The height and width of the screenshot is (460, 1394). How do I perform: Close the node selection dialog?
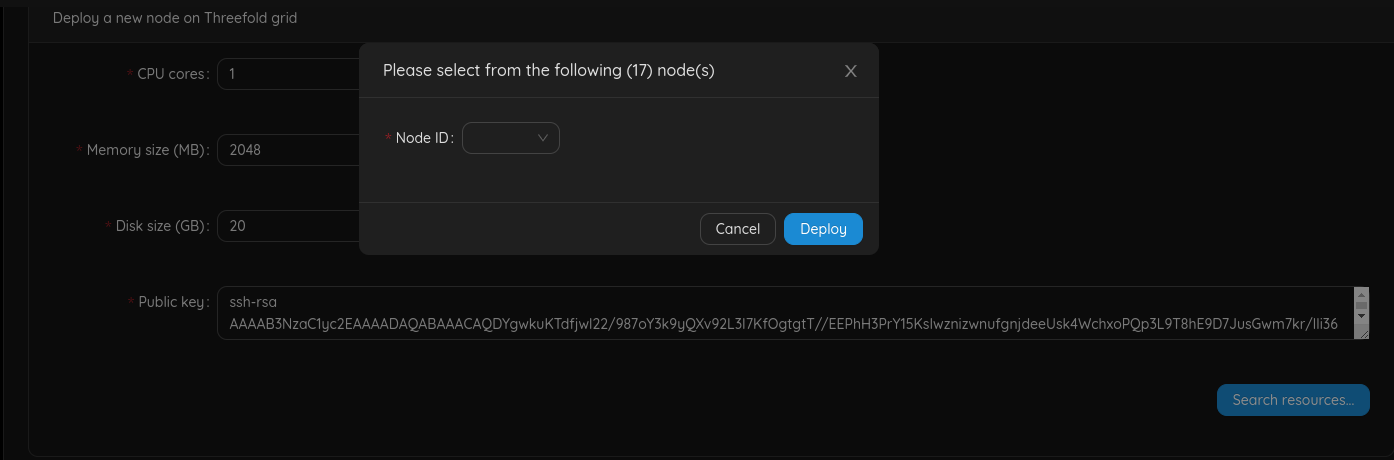click(851, 71)
